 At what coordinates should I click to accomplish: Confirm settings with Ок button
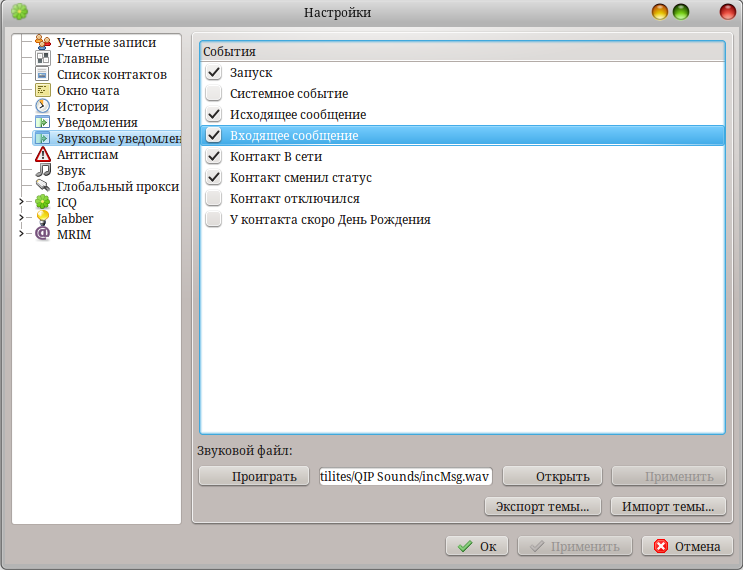(x=477, y=546)
